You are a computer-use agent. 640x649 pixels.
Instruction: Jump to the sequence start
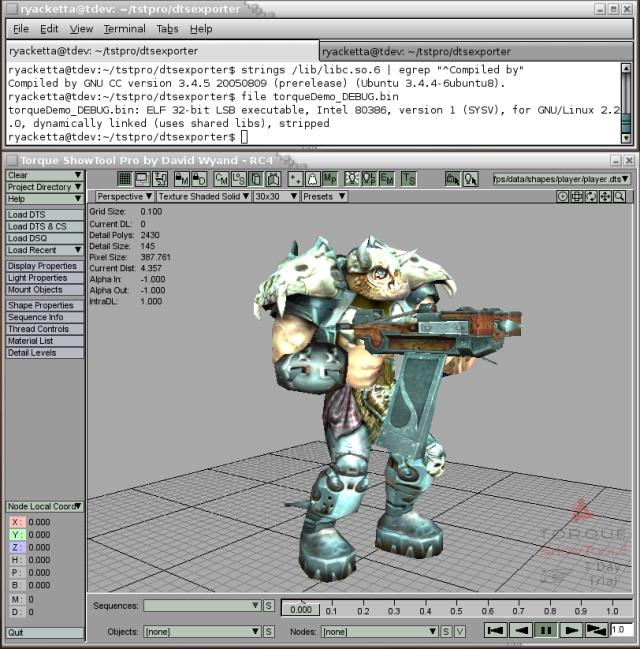point(495,630)
